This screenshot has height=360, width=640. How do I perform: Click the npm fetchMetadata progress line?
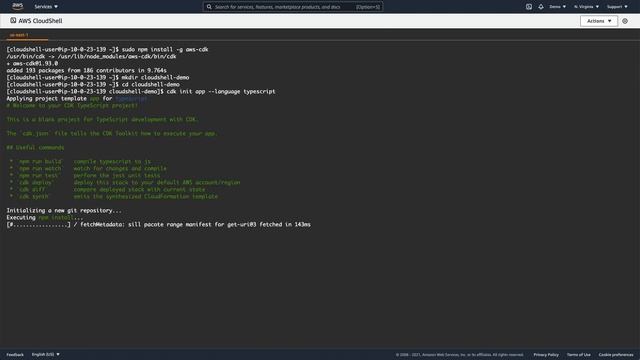[158, 224]
